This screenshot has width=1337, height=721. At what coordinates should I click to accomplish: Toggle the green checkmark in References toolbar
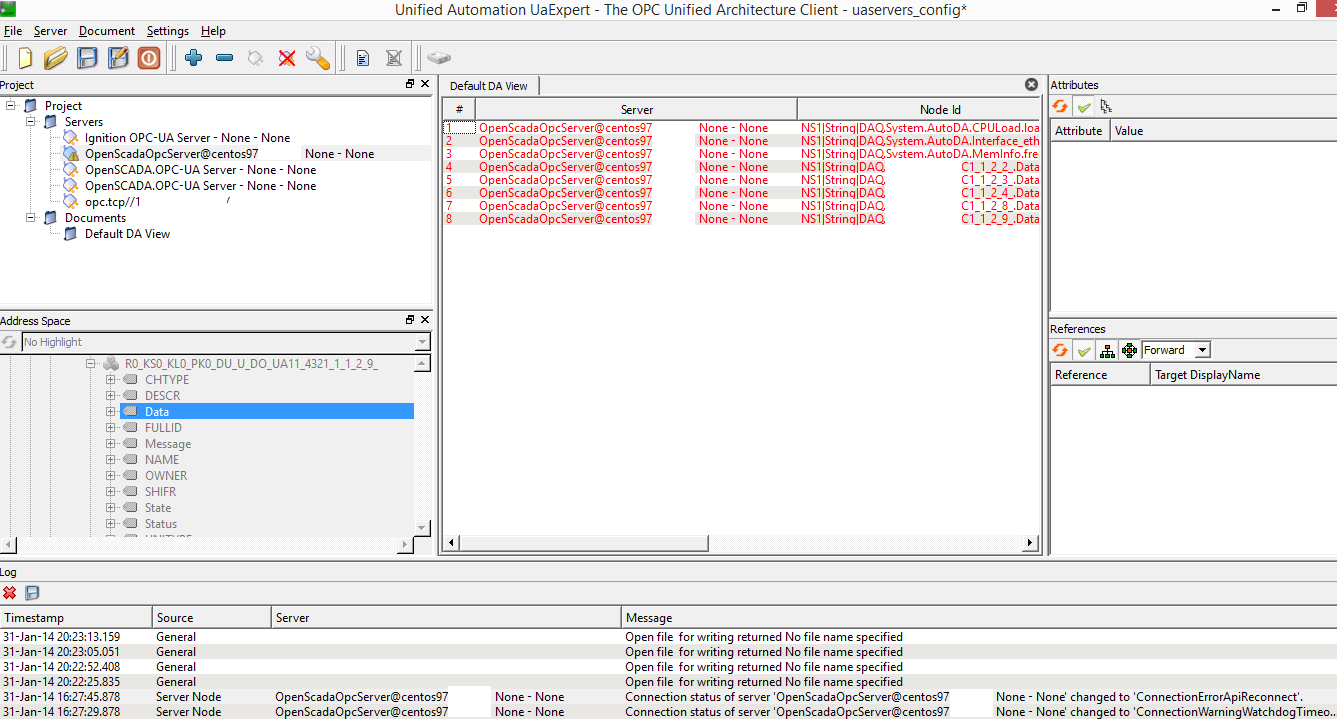pos(1083,350)
